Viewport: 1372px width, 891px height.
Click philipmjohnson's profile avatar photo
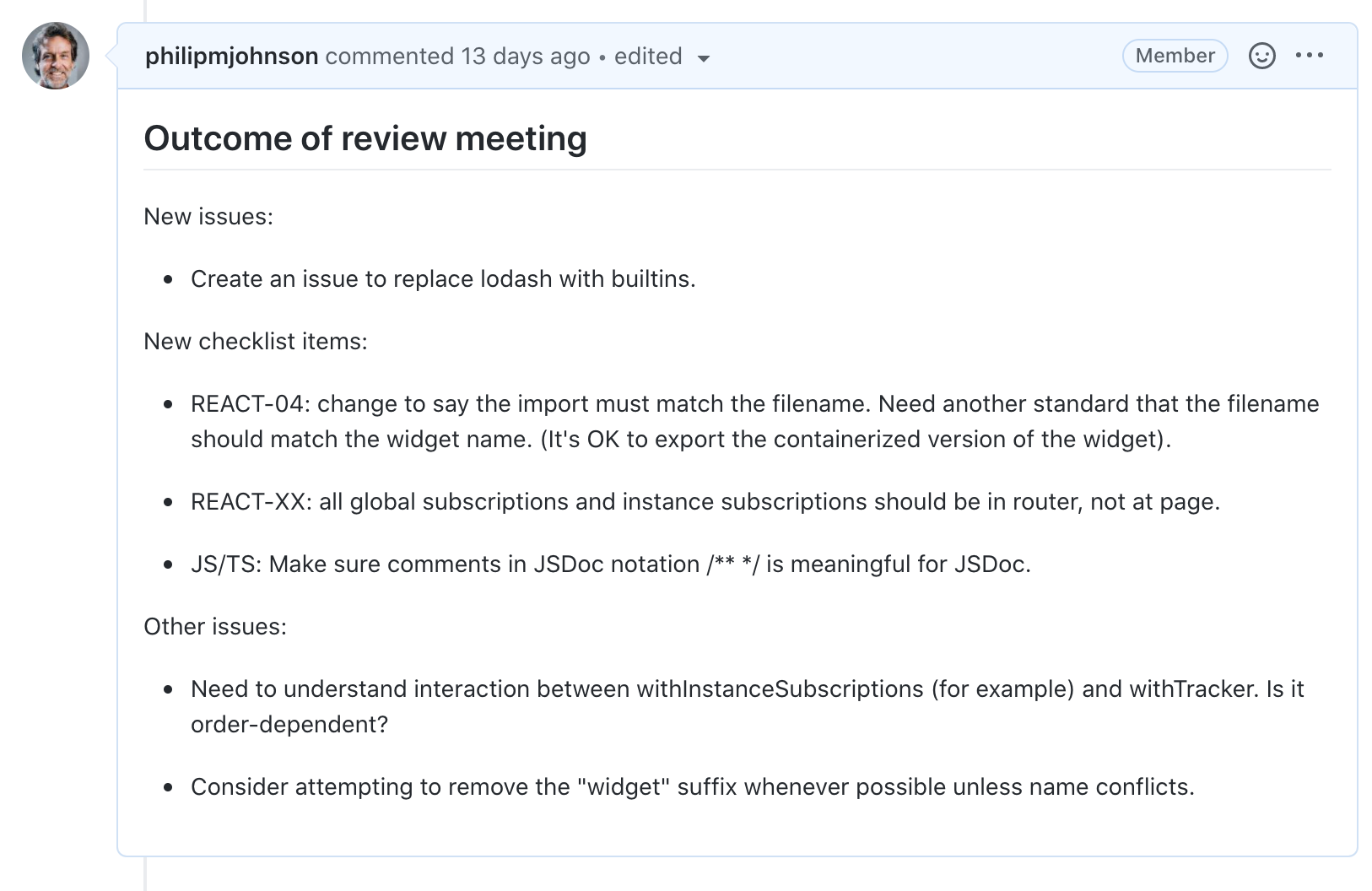(x=56, y=56)
